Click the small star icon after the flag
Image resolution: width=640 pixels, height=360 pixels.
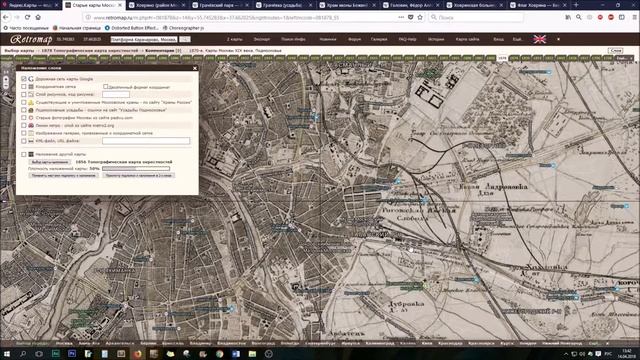pyautogui.click(x=558, y=39)
